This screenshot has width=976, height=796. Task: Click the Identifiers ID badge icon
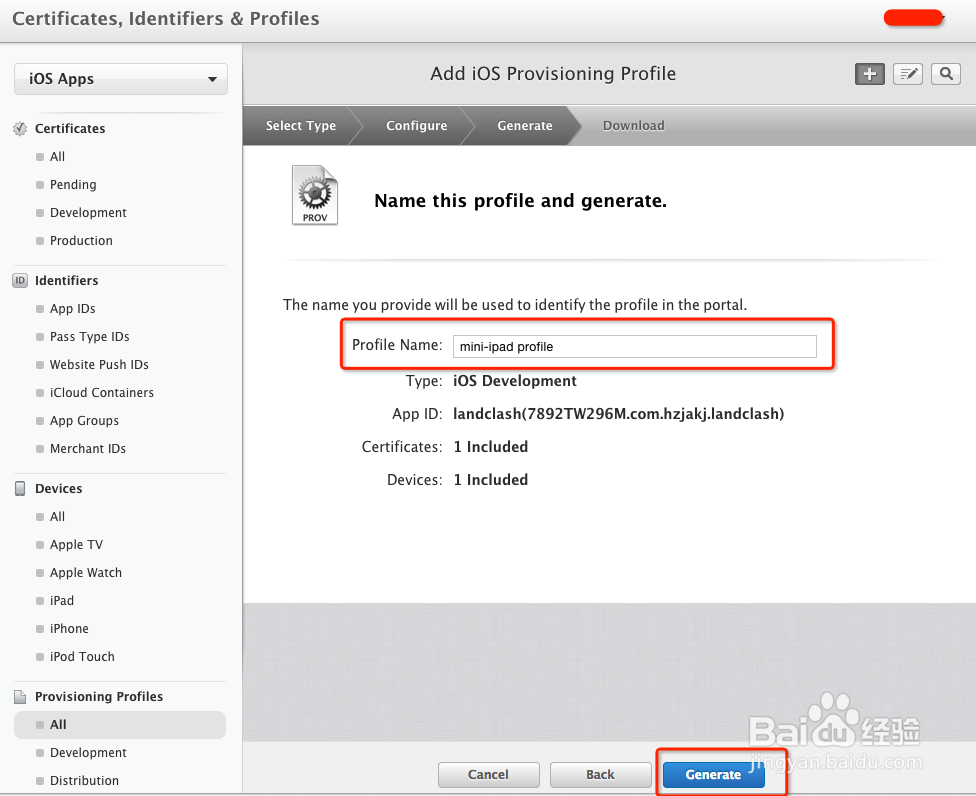(x=20, y=281)
